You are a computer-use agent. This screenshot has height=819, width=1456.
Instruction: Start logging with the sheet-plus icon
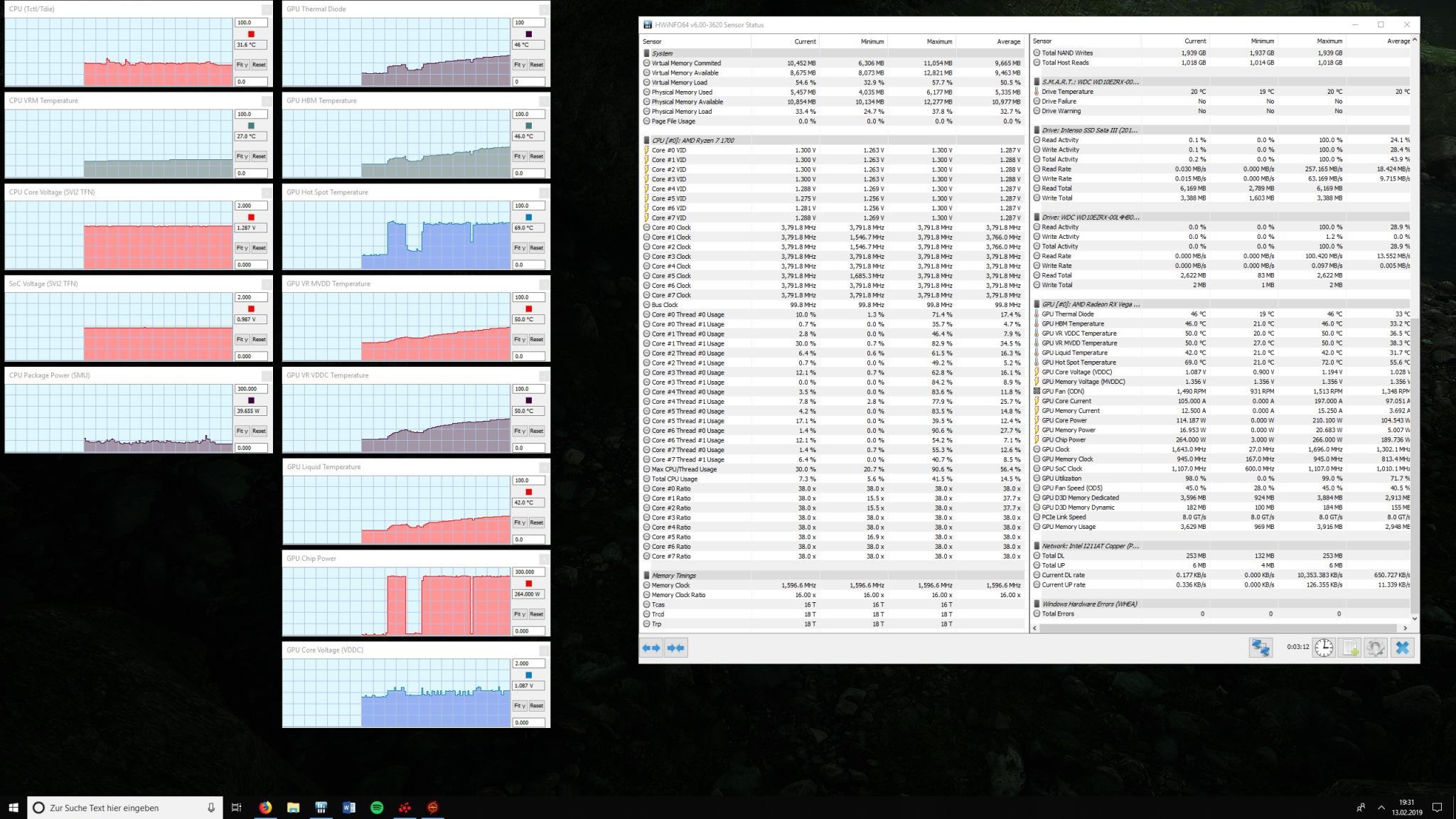pyautogui.click(x=1349, y=648)
